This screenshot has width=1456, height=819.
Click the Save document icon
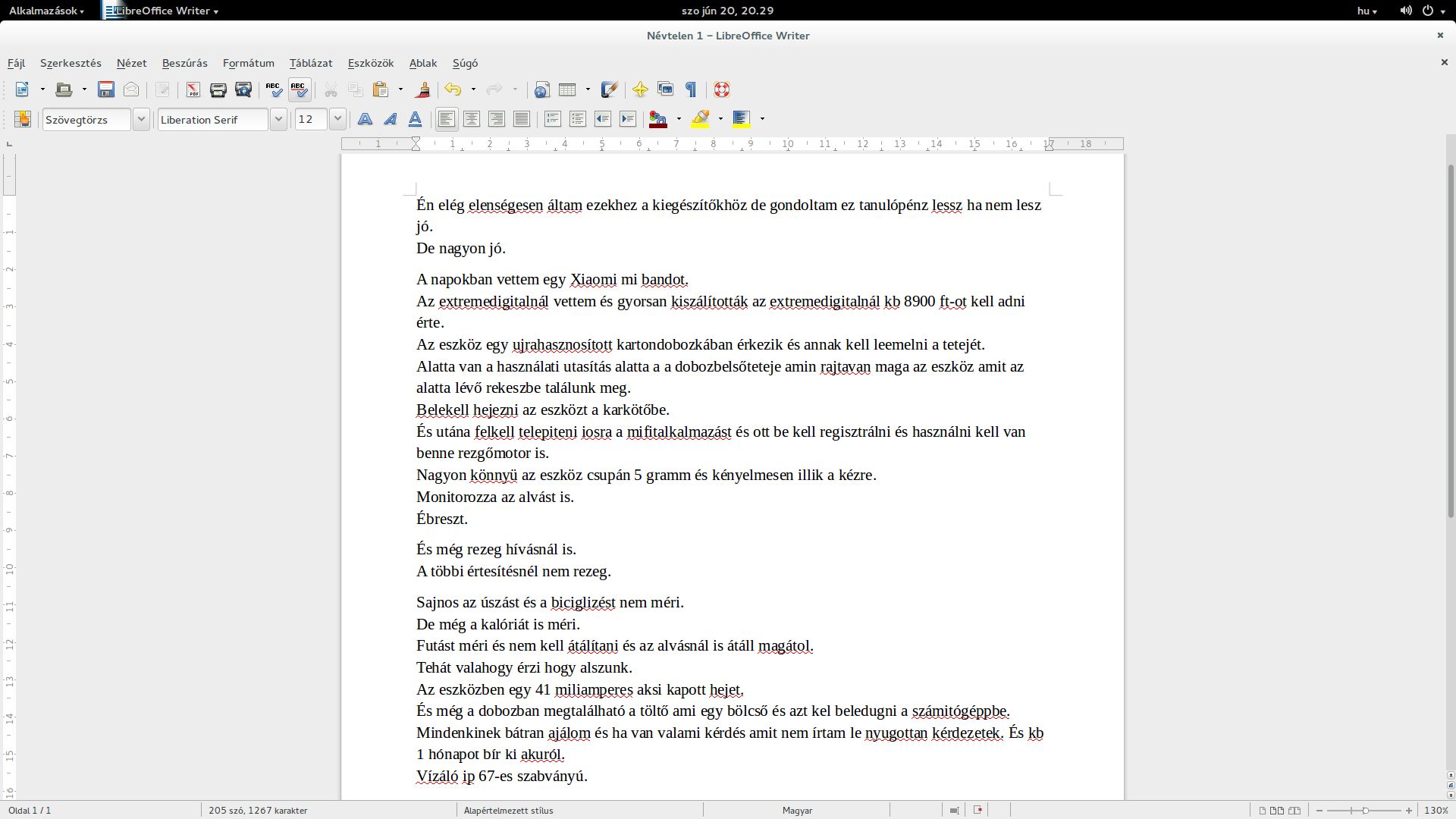[x=106, y=89]
